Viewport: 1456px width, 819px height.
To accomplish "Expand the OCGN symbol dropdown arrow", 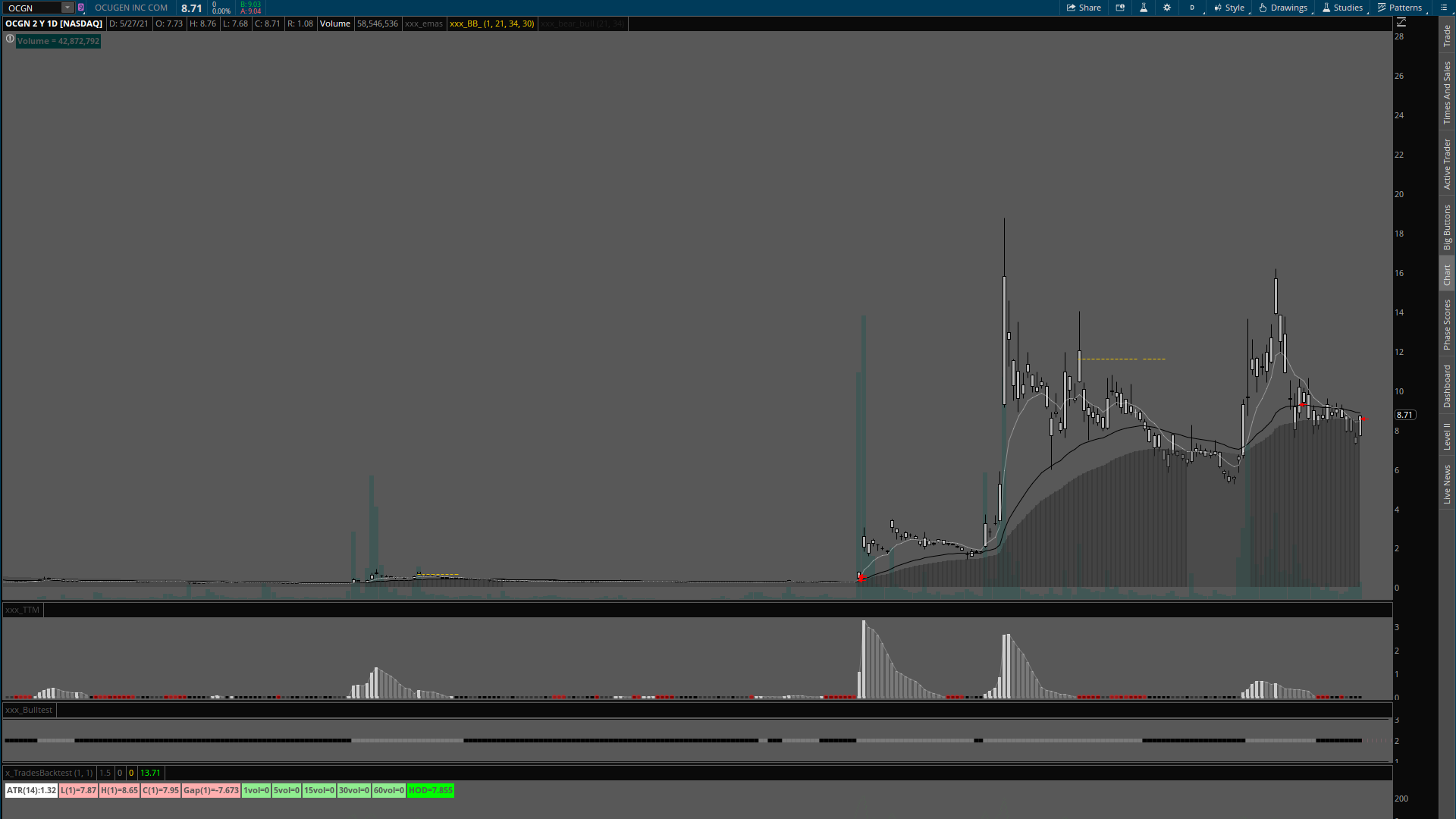I will pyautogui.click(x=67, y=8).
